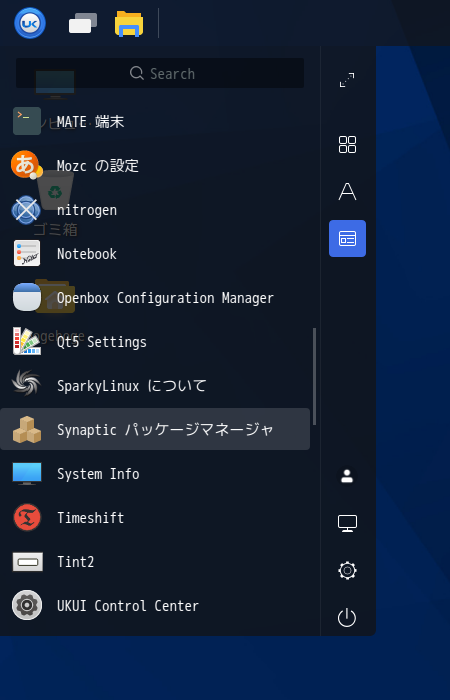This screenshot has height=700, width=450.
Task: Open Qt5 Settings entry
Action: 155,342
